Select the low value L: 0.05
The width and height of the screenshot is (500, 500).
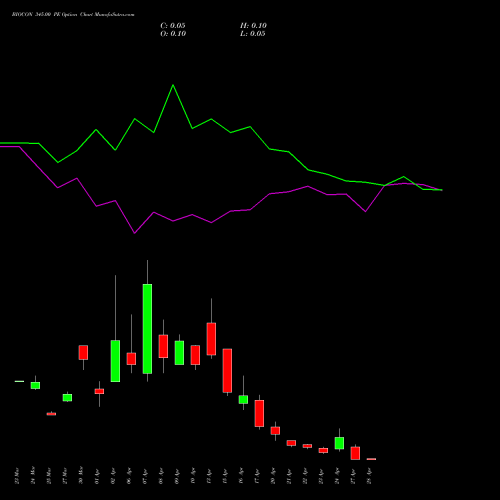coord(253,34)
